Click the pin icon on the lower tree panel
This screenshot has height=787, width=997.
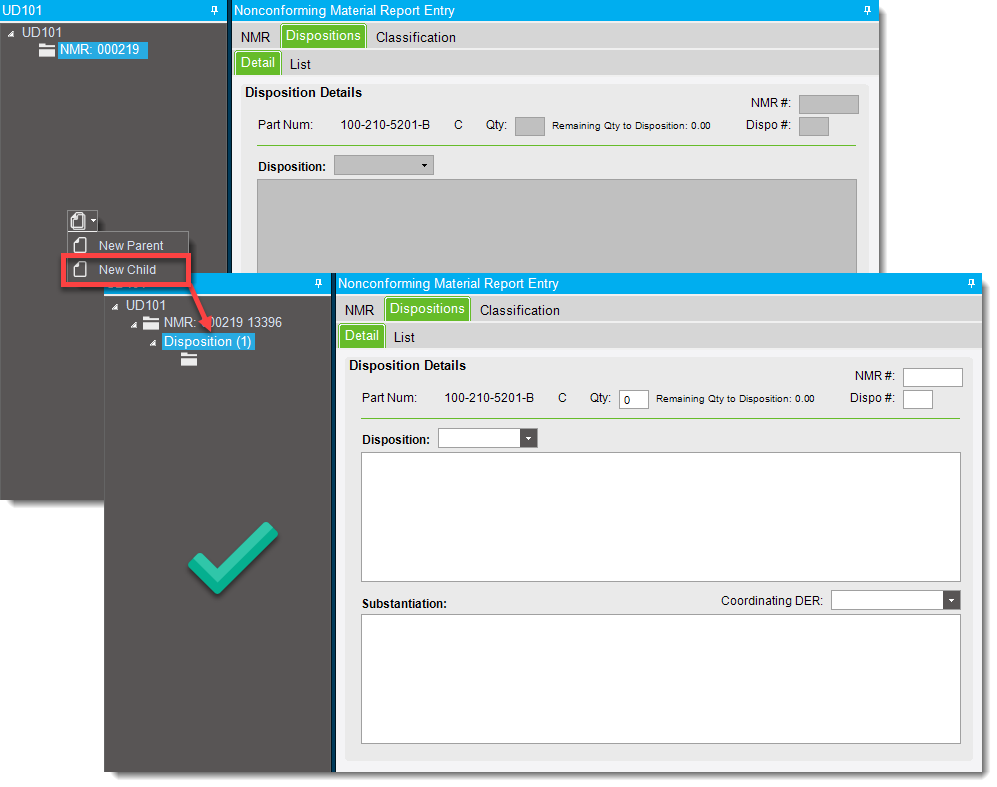click(x=318, y=283)
